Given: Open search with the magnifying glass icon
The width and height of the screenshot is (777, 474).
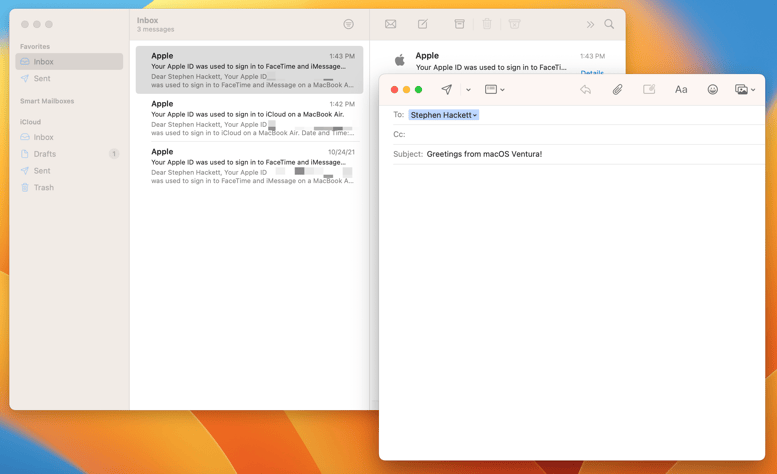Looking at the screenshot, I should (x=609, y=24).
